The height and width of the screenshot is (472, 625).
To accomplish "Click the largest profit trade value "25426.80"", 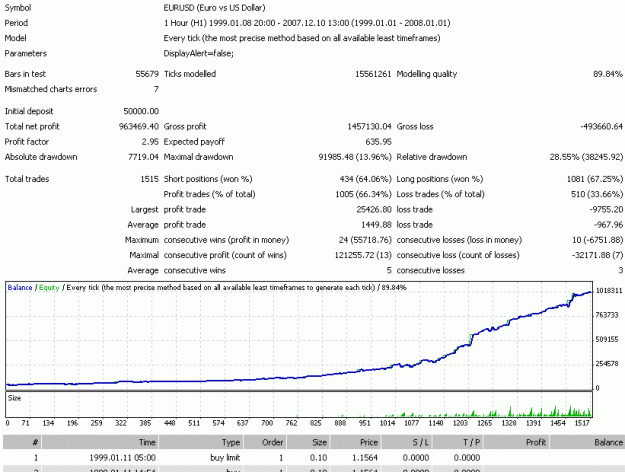I will click(x=374, y=209).
